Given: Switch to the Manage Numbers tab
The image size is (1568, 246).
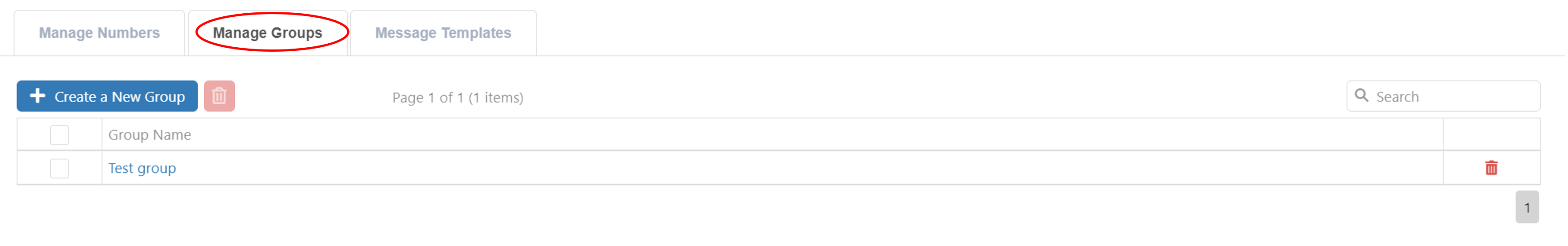Looking at the screenshot, I should point(99,33).
